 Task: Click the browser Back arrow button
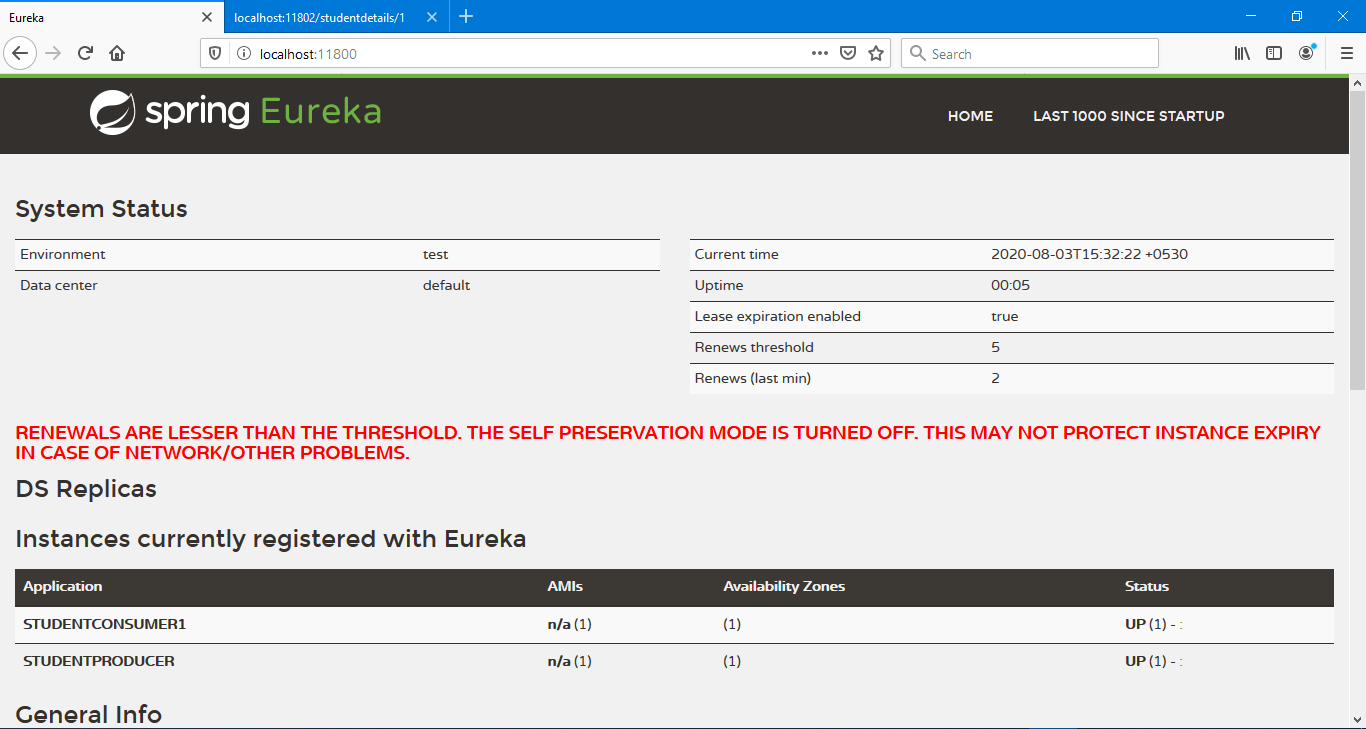20,54
